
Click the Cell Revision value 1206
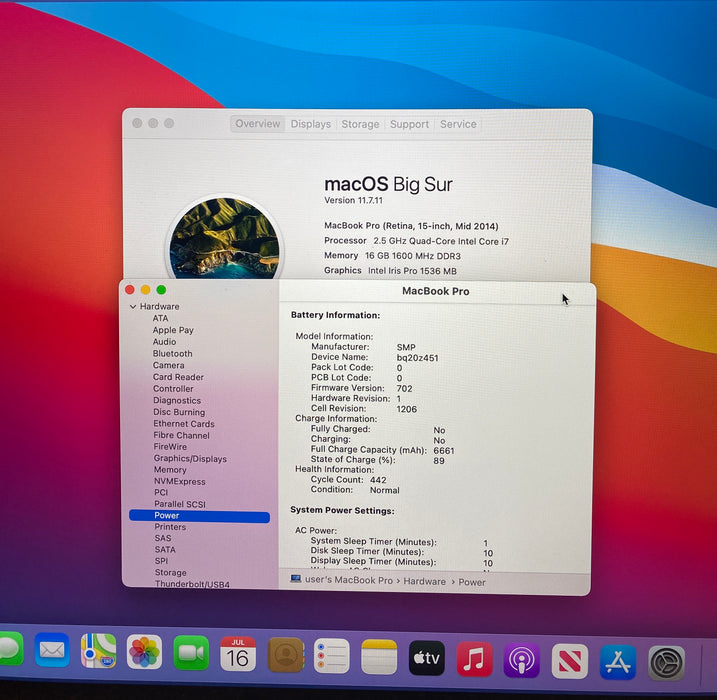point(407,409)
